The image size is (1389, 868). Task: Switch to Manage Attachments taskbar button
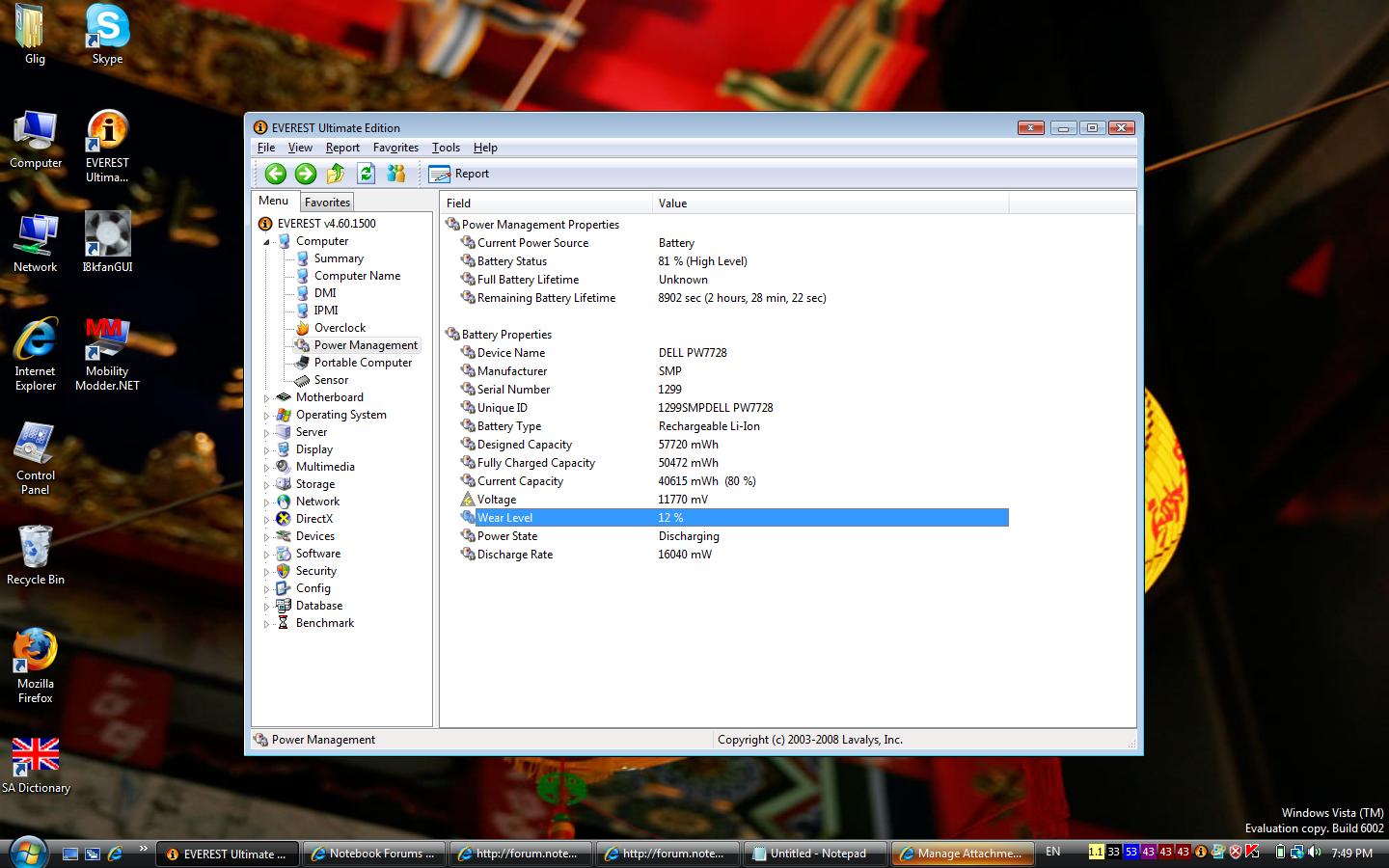coord(961,854)
